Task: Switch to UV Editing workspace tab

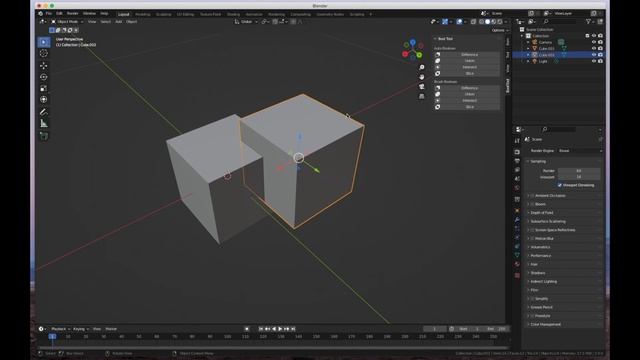Action: click(x=186, y=14)
